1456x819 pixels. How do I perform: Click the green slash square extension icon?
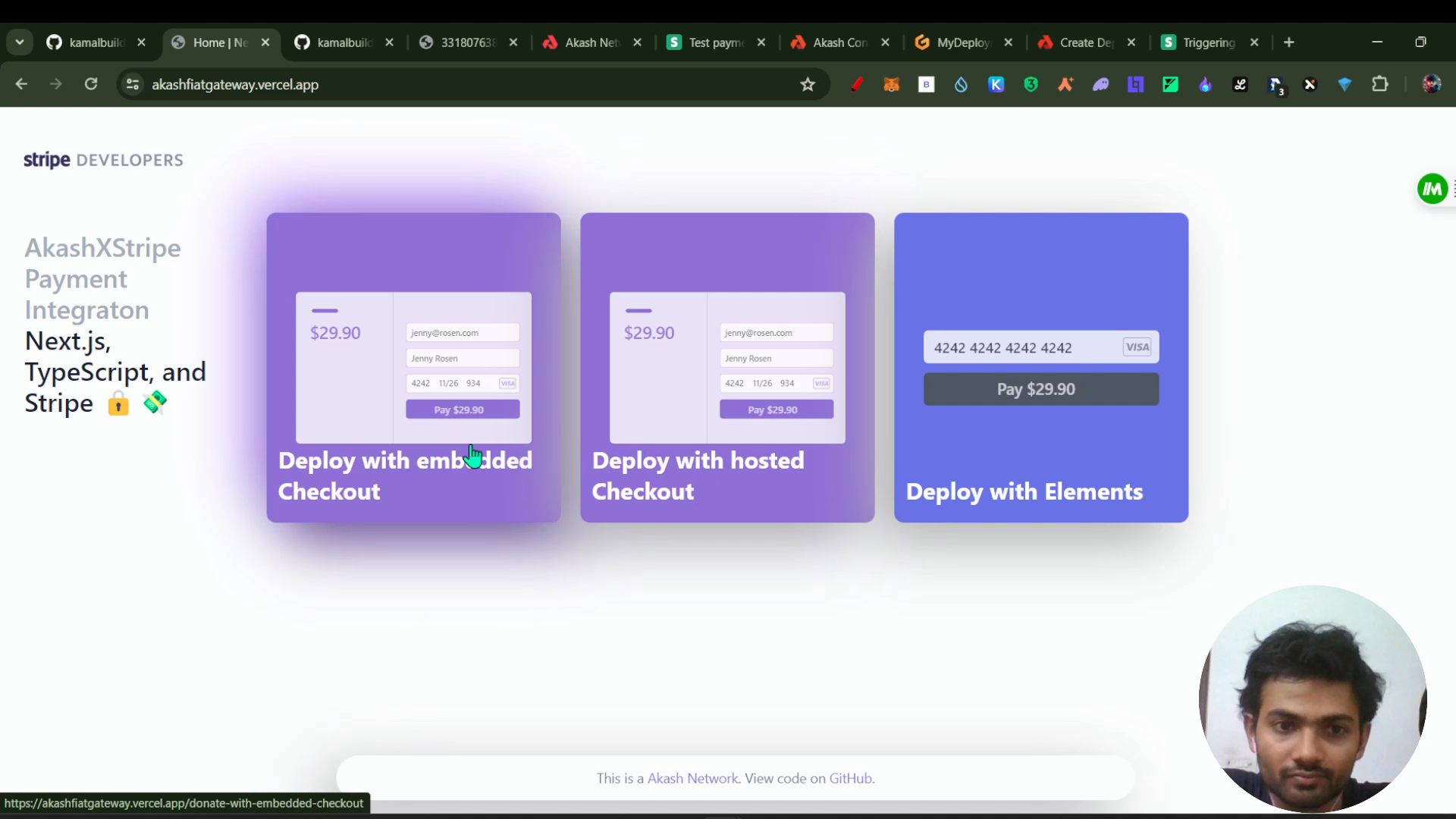click(1170, 84)
